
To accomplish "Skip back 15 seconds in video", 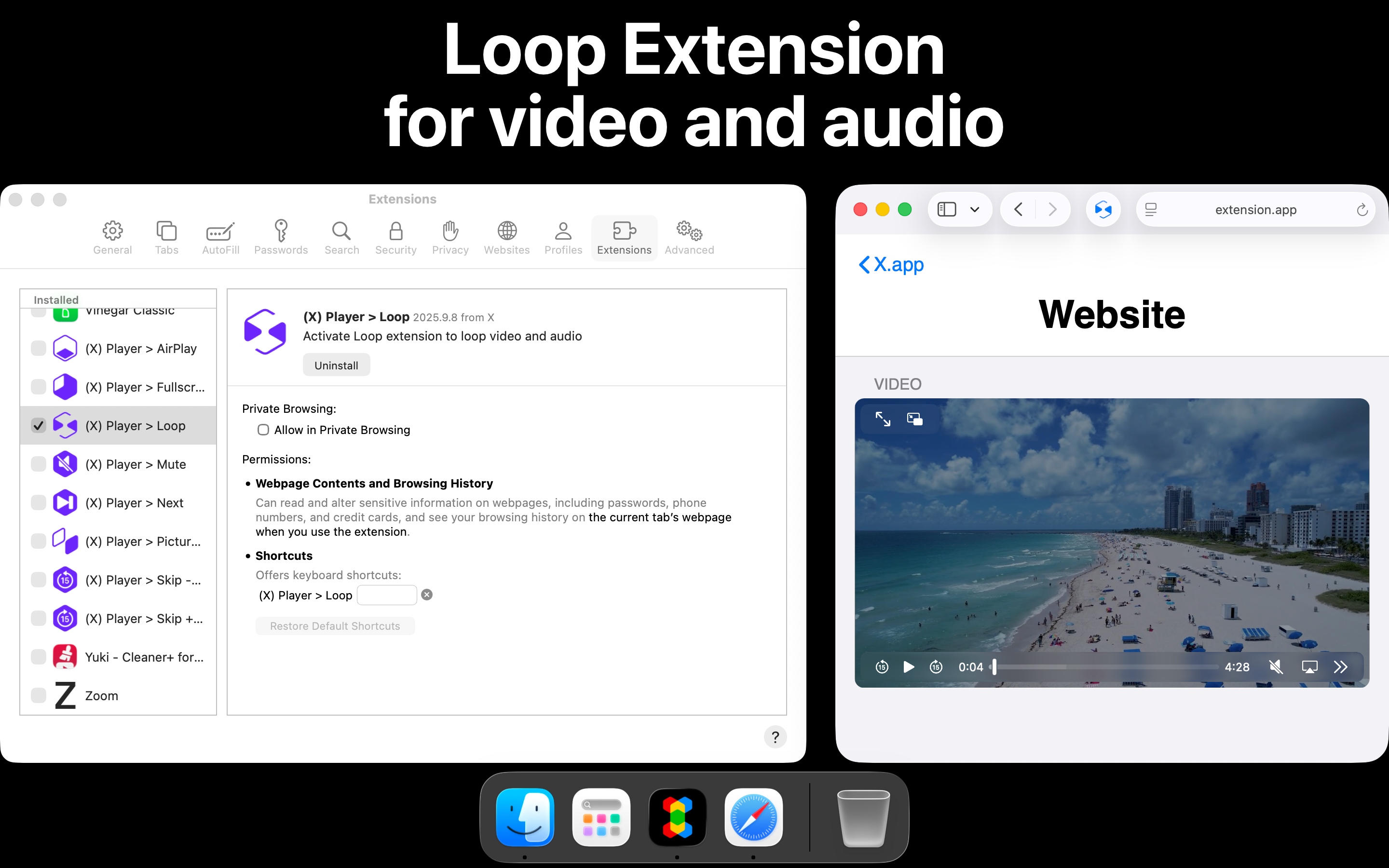I will coord(882,667).
